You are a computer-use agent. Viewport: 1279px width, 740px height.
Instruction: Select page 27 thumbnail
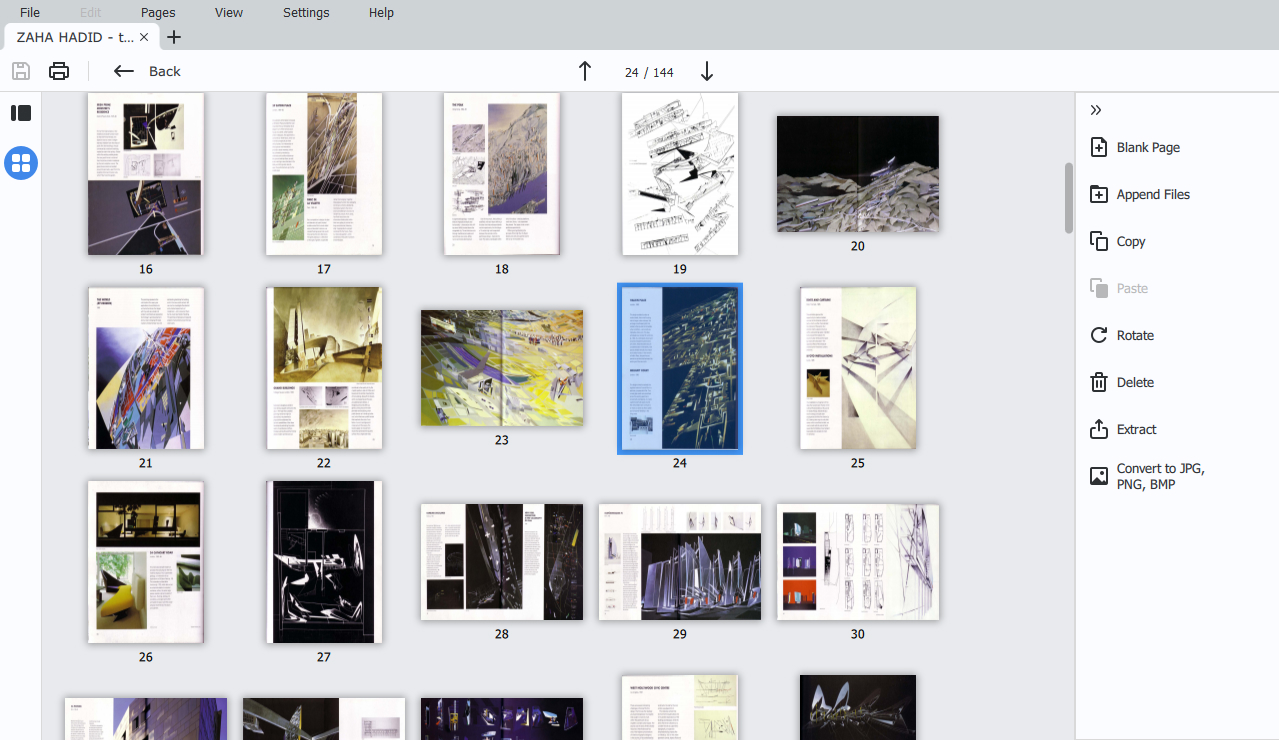pyautogui.click(x=324, y=562)
